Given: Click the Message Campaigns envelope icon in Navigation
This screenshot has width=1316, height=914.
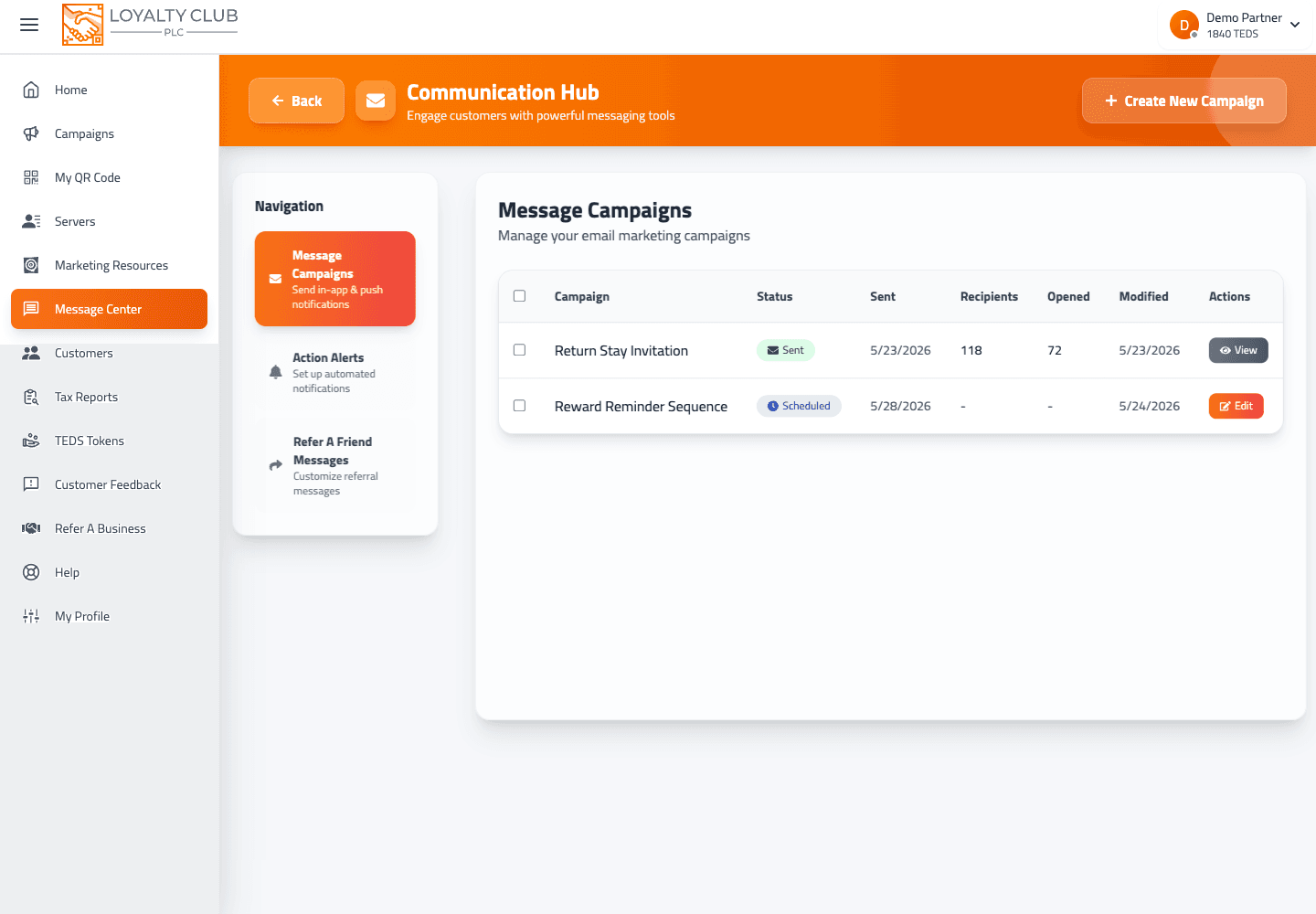Looking at the screenshot, I should coord(275,279).
